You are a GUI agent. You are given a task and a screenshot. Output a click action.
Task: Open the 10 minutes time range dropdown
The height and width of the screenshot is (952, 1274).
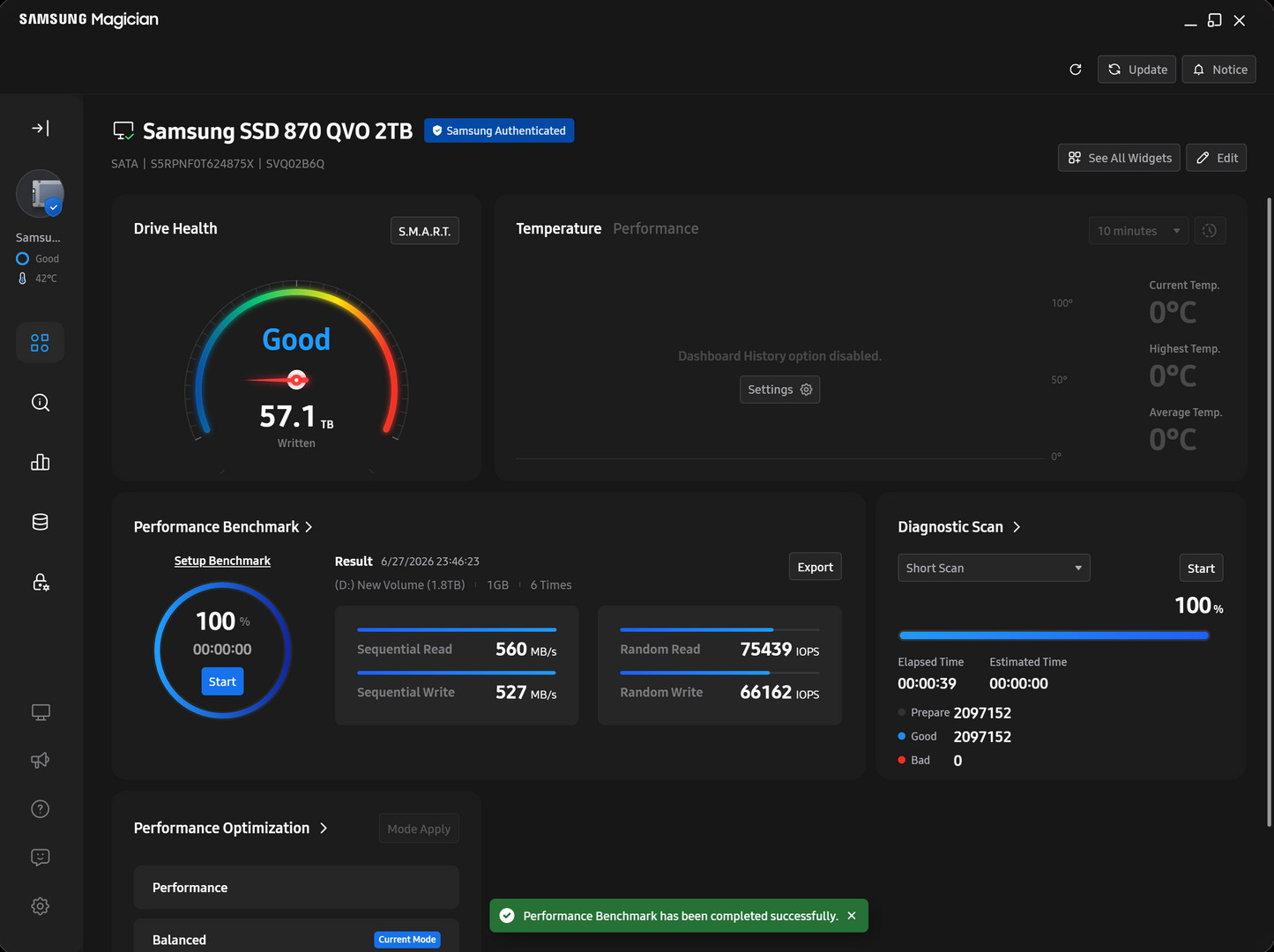pyautogui.click(x=1138, y=231)
